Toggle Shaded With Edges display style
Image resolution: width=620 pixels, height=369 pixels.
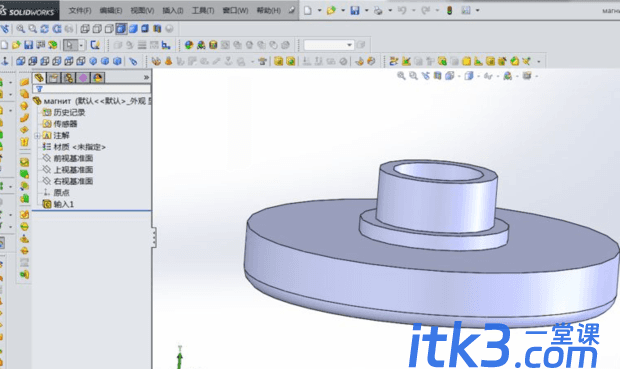pos(121,29)
